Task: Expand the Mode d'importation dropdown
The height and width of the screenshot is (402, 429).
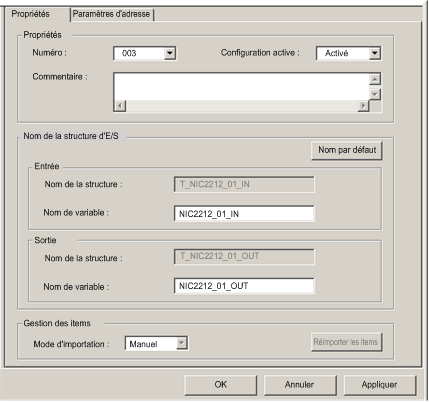Action: 182,343
